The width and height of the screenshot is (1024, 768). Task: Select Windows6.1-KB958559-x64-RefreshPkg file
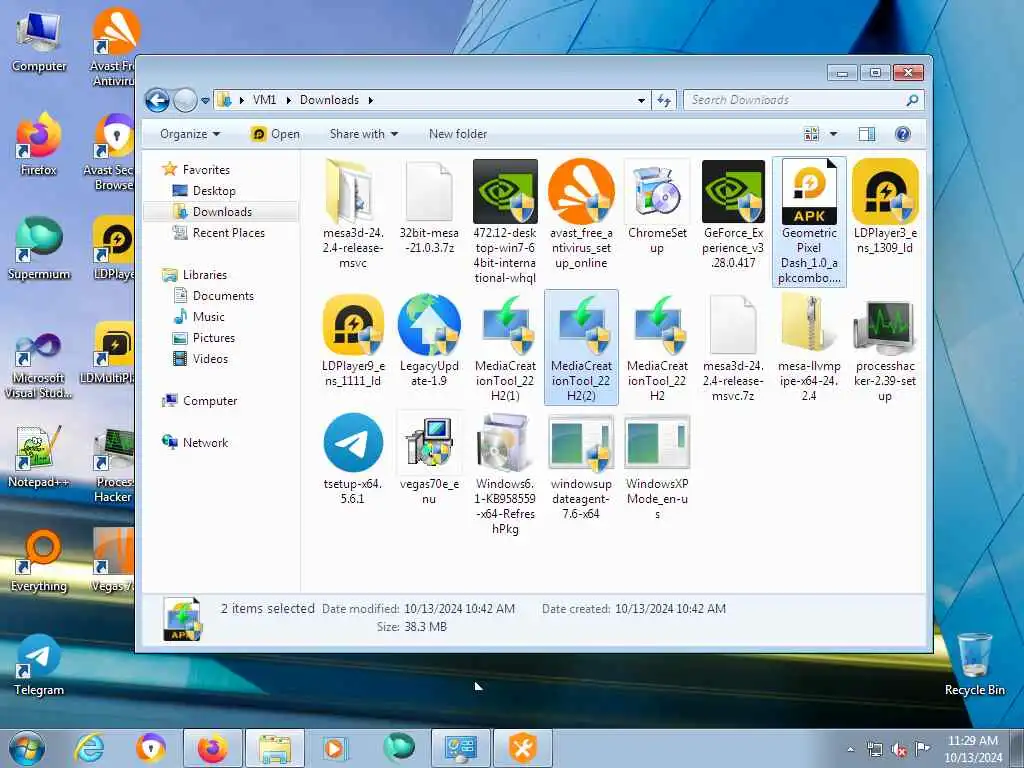click(x=505, y=474)
